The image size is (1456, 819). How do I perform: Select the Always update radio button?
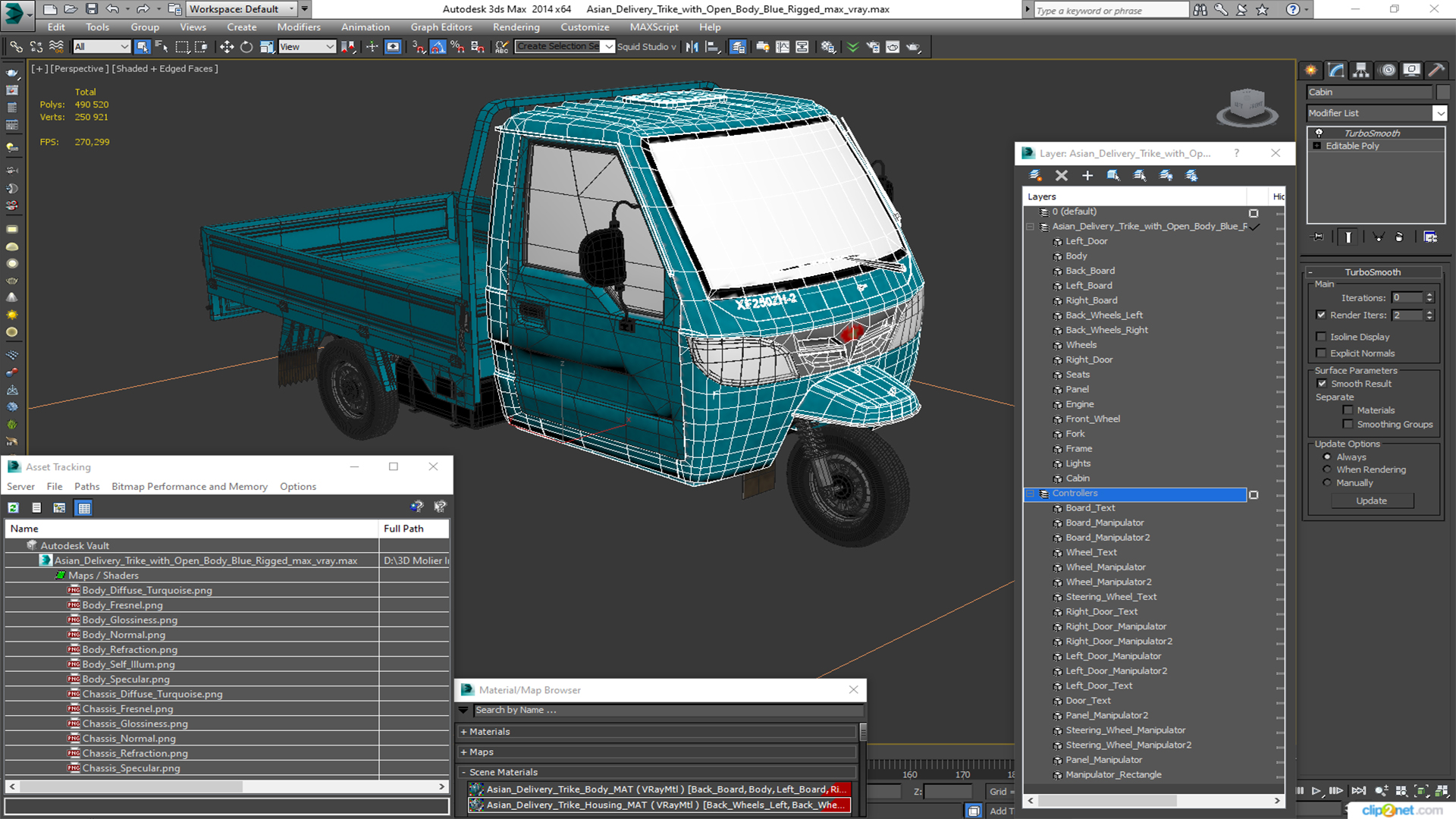pyautogui.click(x=1327, y=457)
